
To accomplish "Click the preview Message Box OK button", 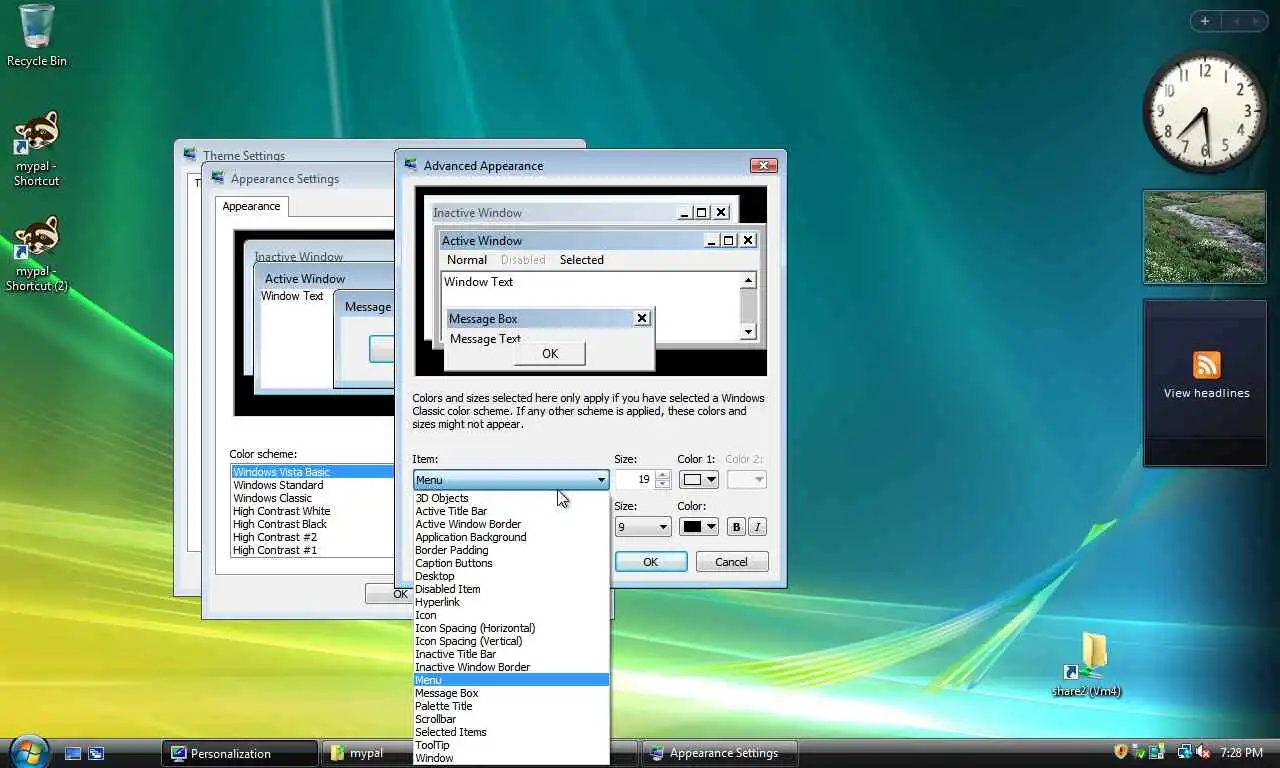I will click(x=550, y=353).
